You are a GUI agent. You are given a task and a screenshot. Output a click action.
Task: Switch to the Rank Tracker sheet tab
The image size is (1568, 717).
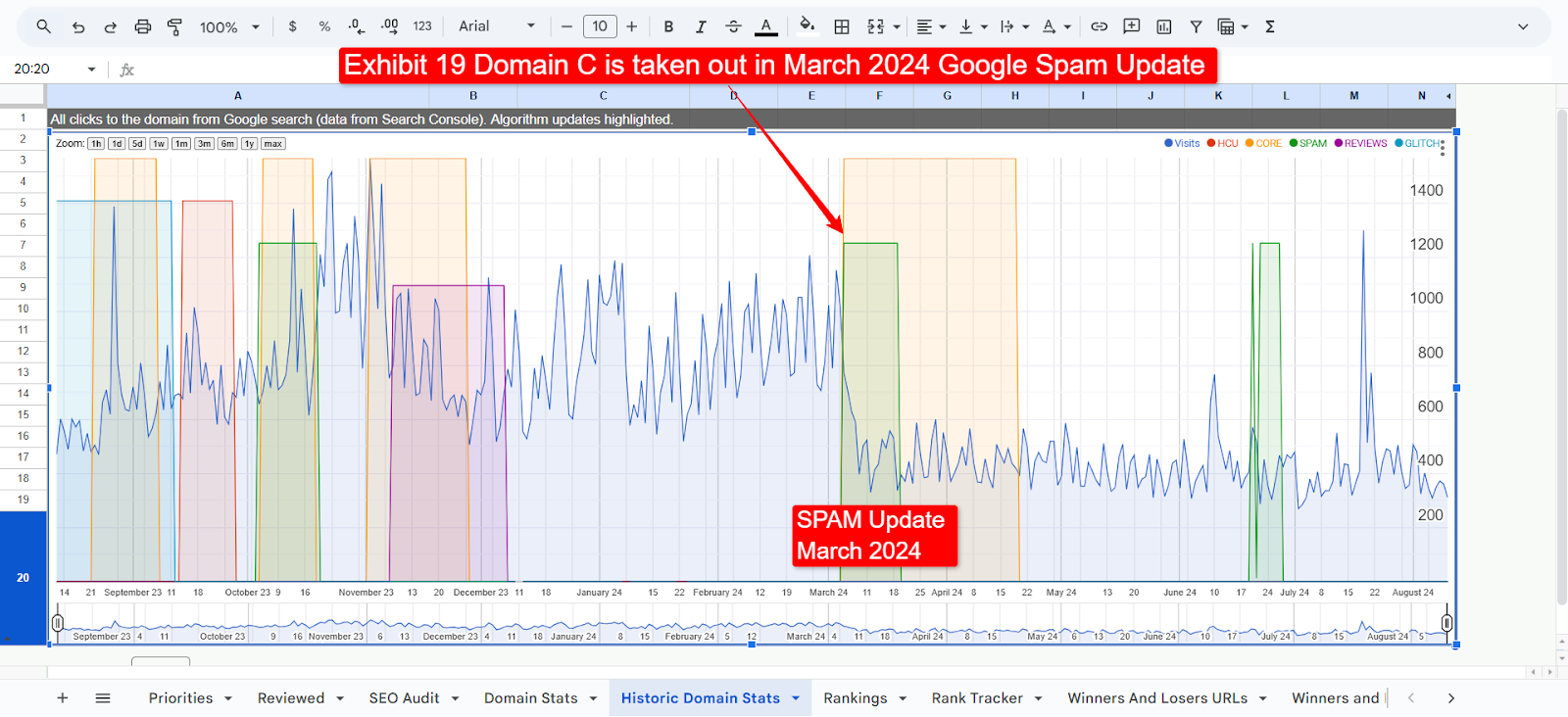pyautogui.click(x=977, y=697)
